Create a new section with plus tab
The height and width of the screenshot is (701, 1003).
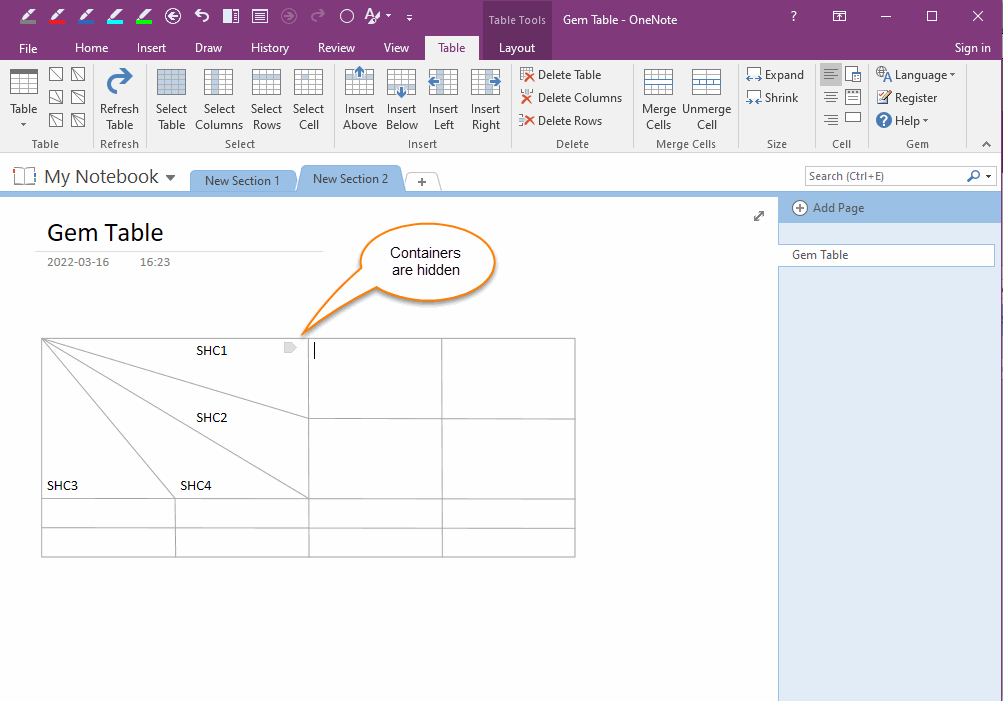click(x=422, y=182)
